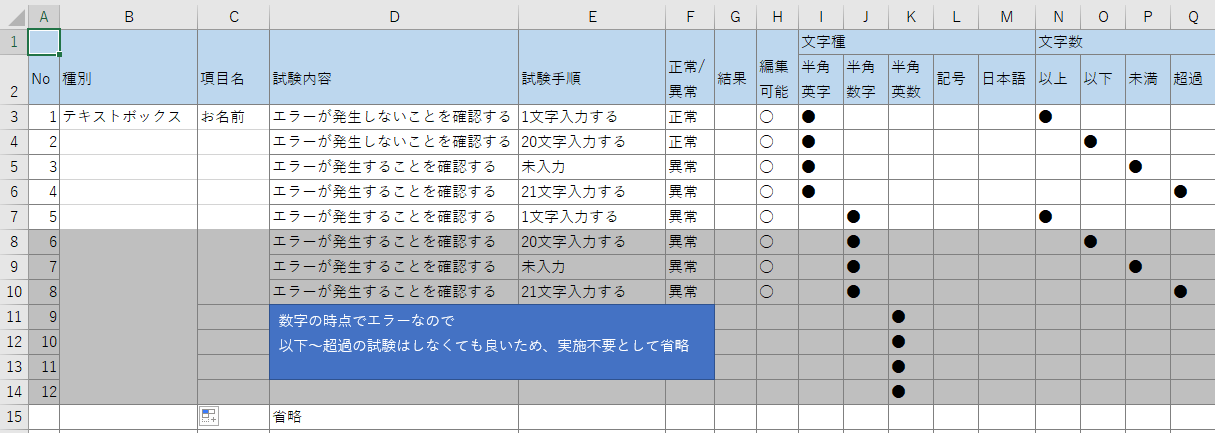Select the 試験内容 header cell
1215x433 pixels.
[x=394, y=79]
